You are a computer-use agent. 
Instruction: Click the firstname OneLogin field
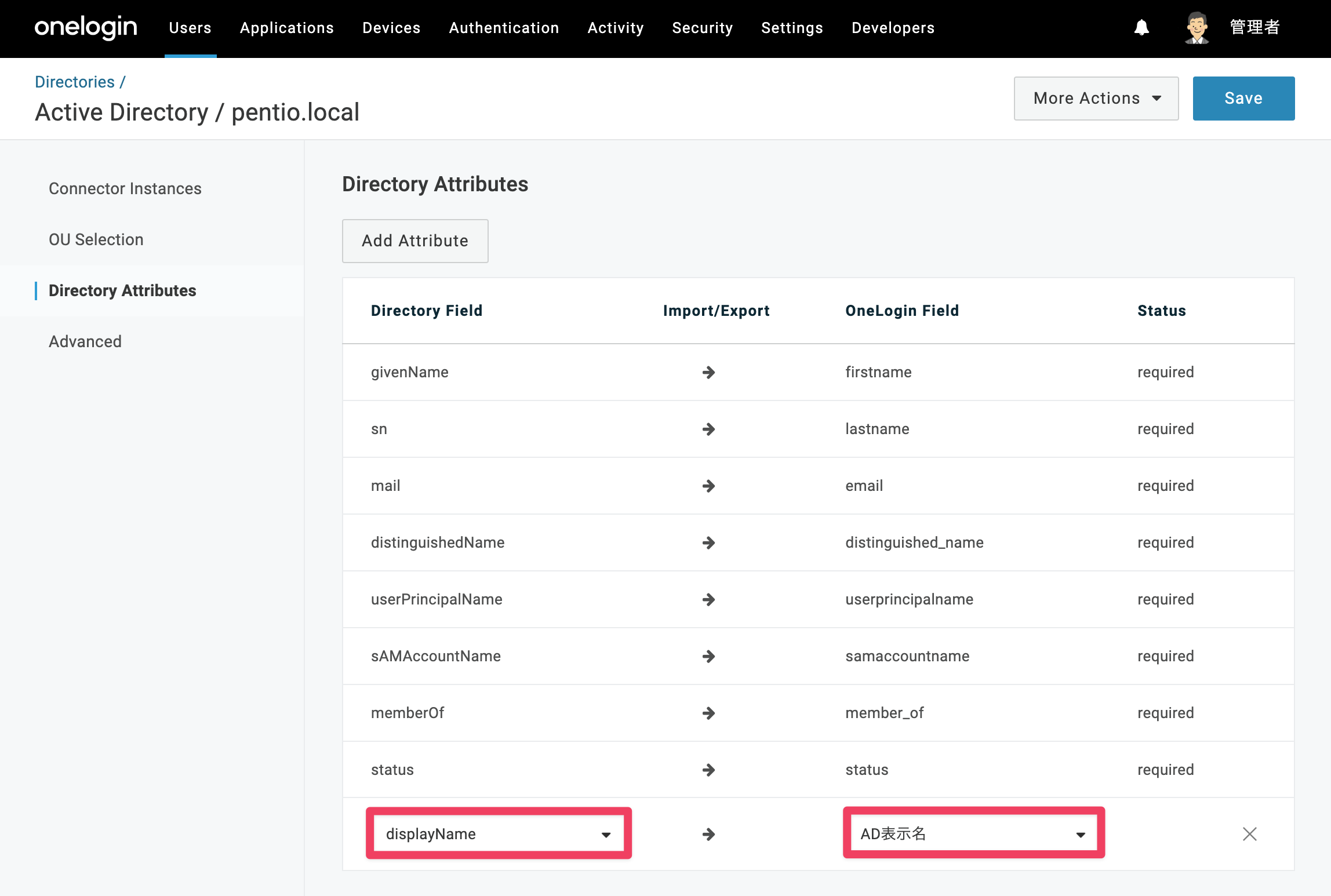pyautogui.click(x=878, y=372)
